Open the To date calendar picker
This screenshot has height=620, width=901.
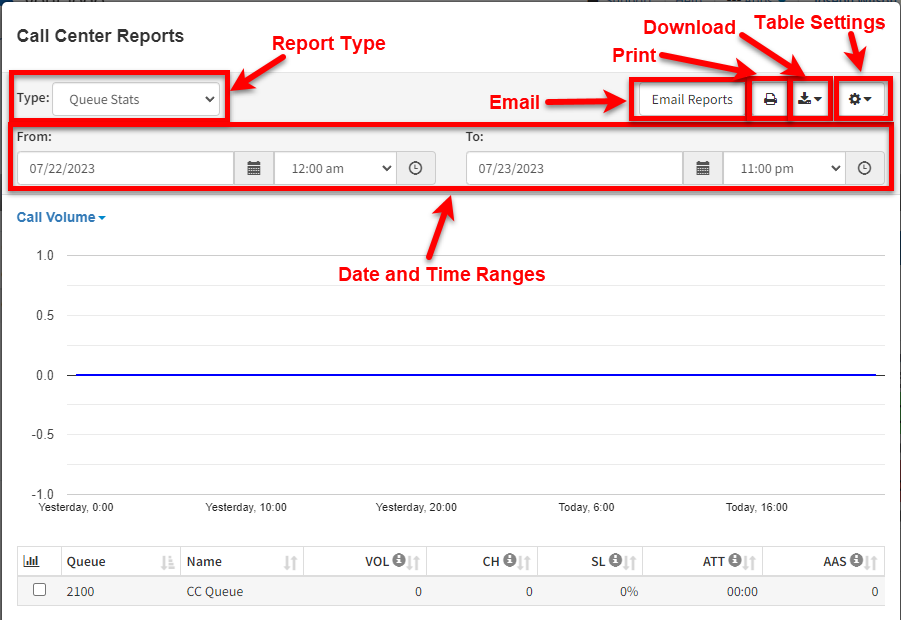coord(703,168)
